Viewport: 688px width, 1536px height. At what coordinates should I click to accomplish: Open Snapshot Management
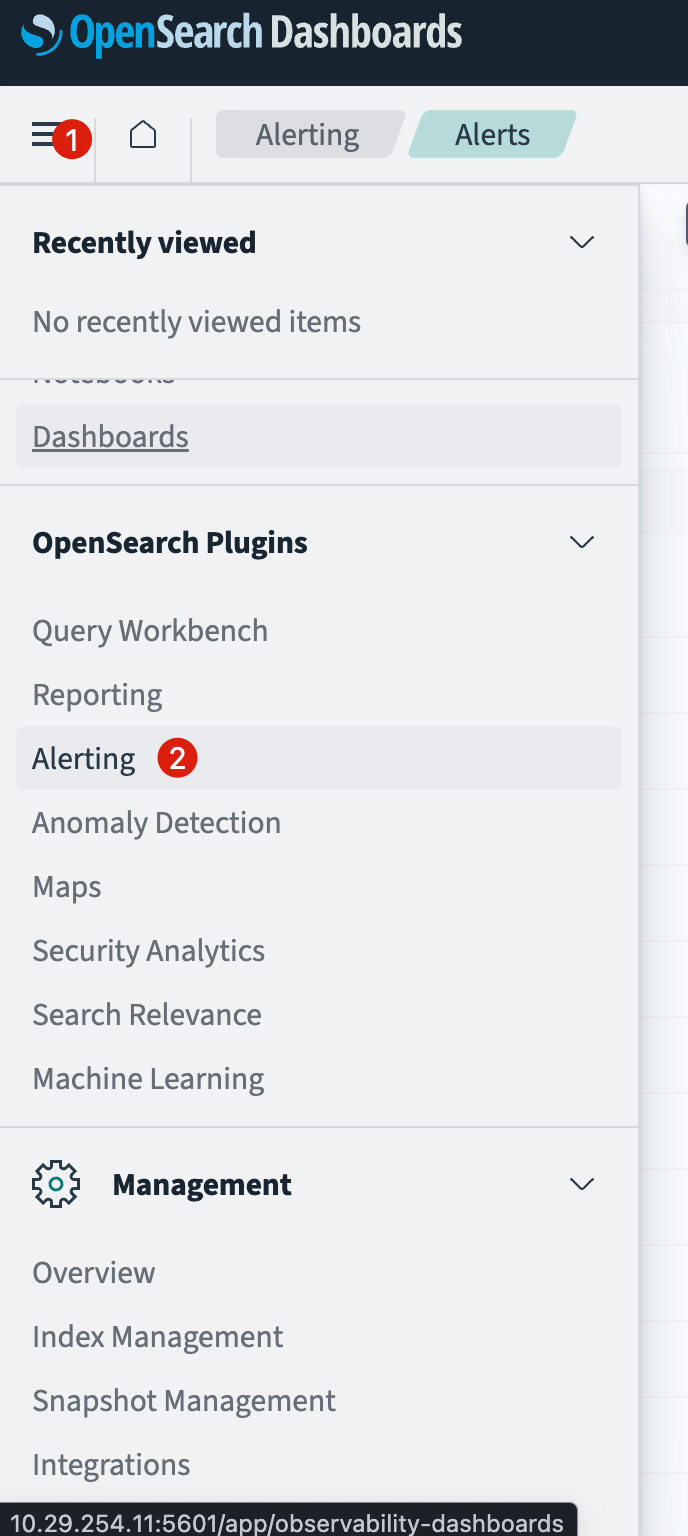pos(184,1401)
